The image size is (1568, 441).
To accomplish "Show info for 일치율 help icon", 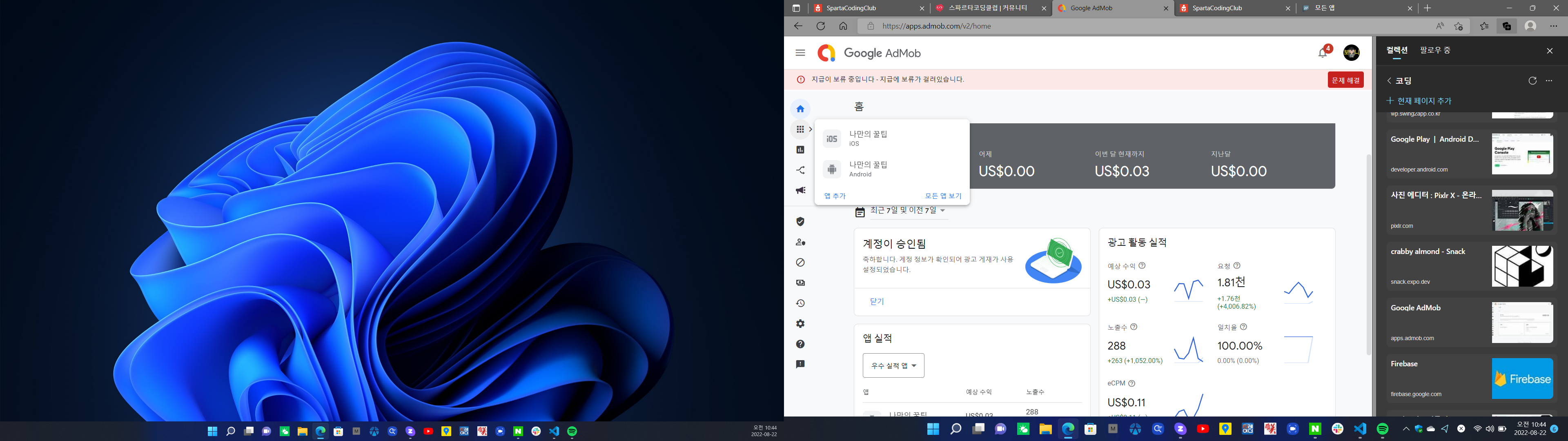I will (1243, 327).
